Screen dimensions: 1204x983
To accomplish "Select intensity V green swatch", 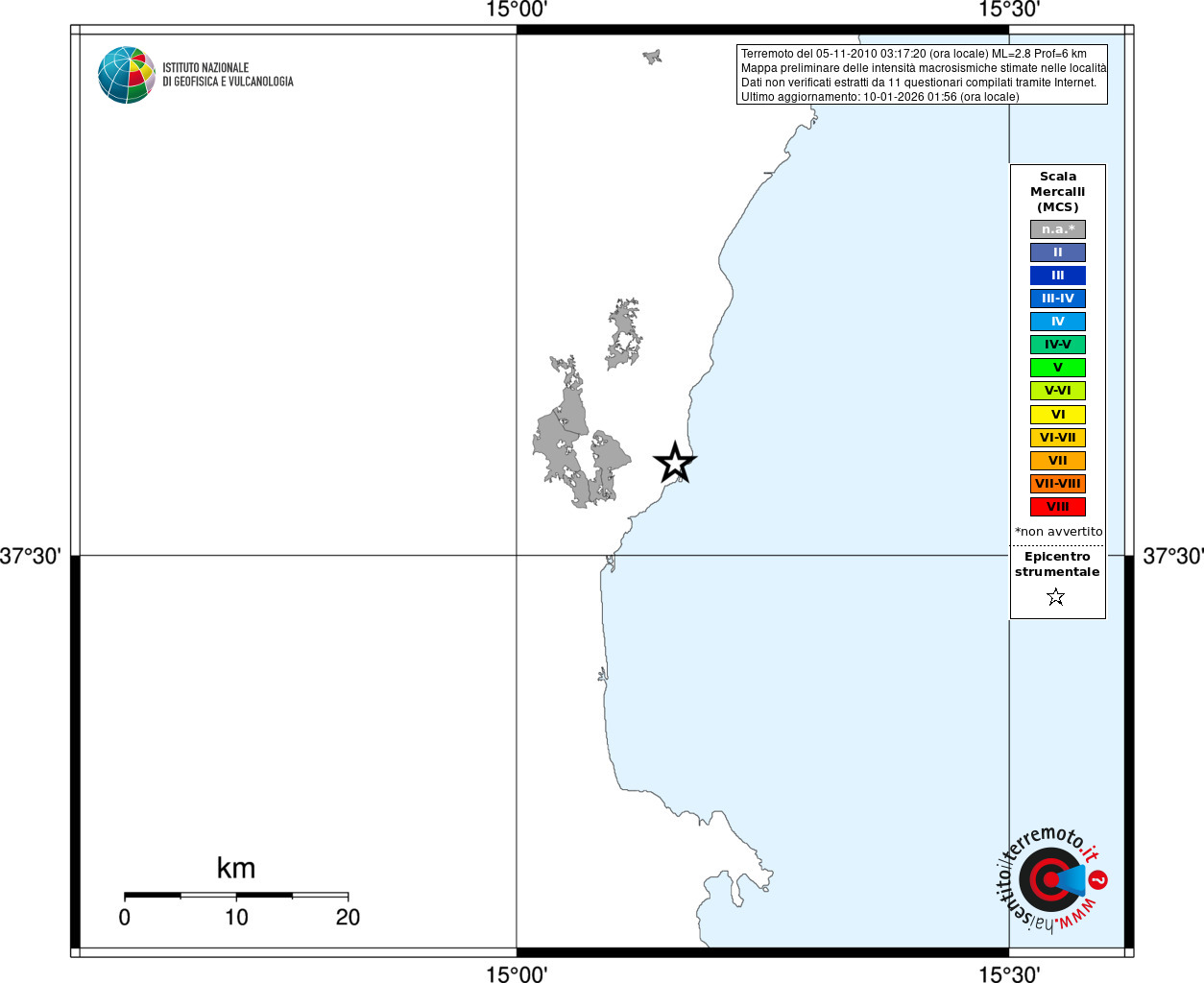I will 1058,368.
